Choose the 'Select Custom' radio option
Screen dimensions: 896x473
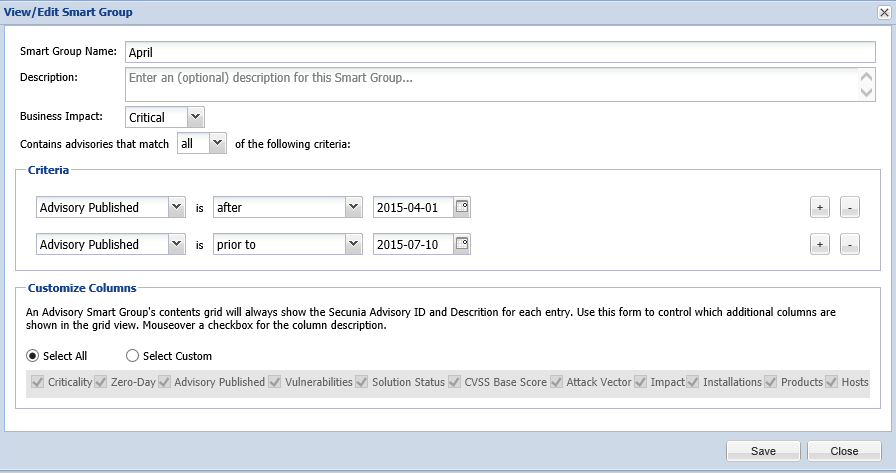[x=133, y=356]
